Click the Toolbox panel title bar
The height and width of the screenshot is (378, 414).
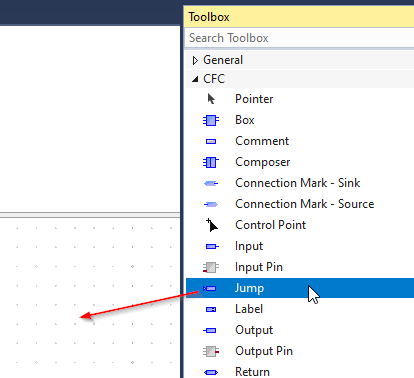pos(299,17)
